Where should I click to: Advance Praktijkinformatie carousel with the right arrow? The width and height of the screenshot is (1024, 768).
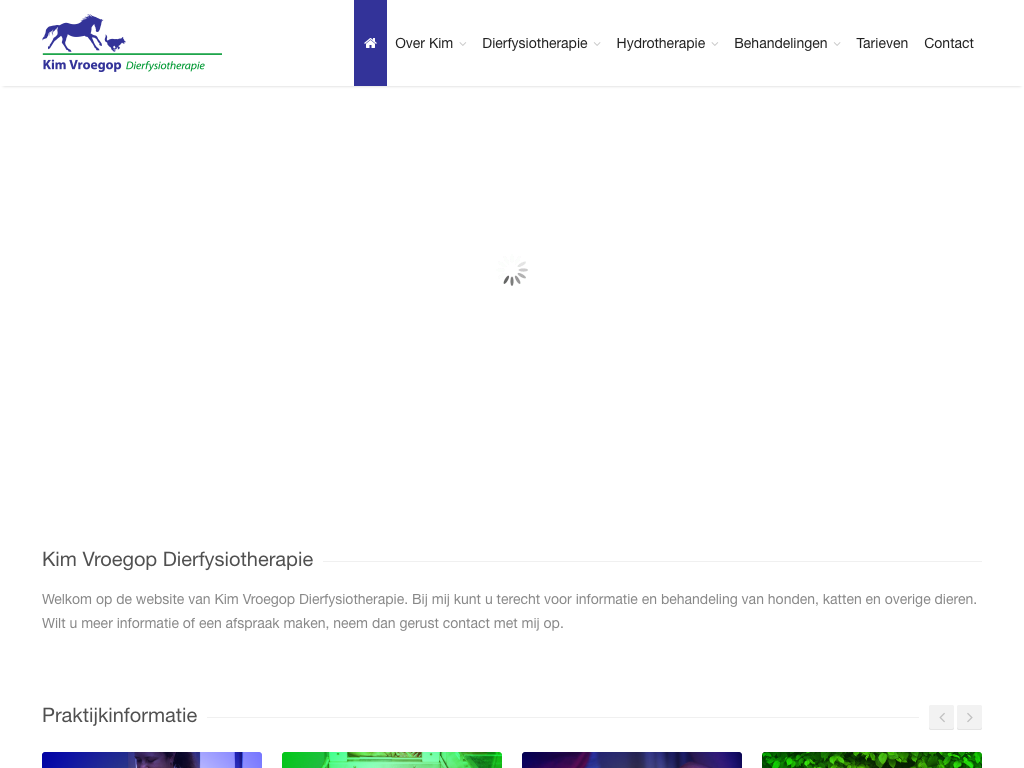969,717
